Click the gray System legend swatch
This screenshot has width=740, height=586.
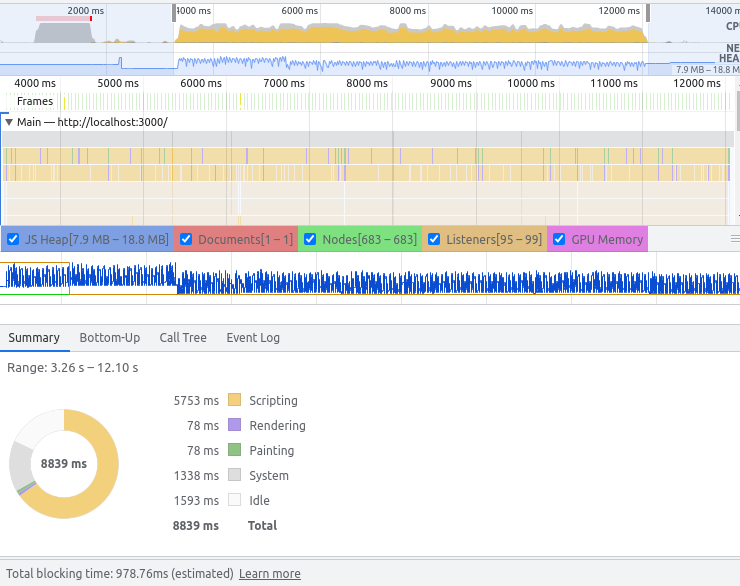click(235, 476)
